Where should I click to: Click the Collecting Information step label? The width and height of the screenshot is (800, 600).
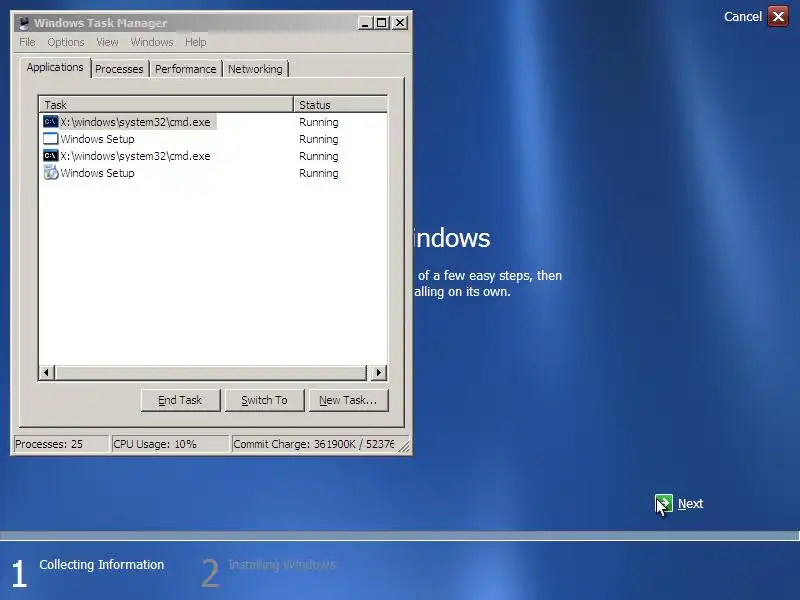click(x=102, y=565)
